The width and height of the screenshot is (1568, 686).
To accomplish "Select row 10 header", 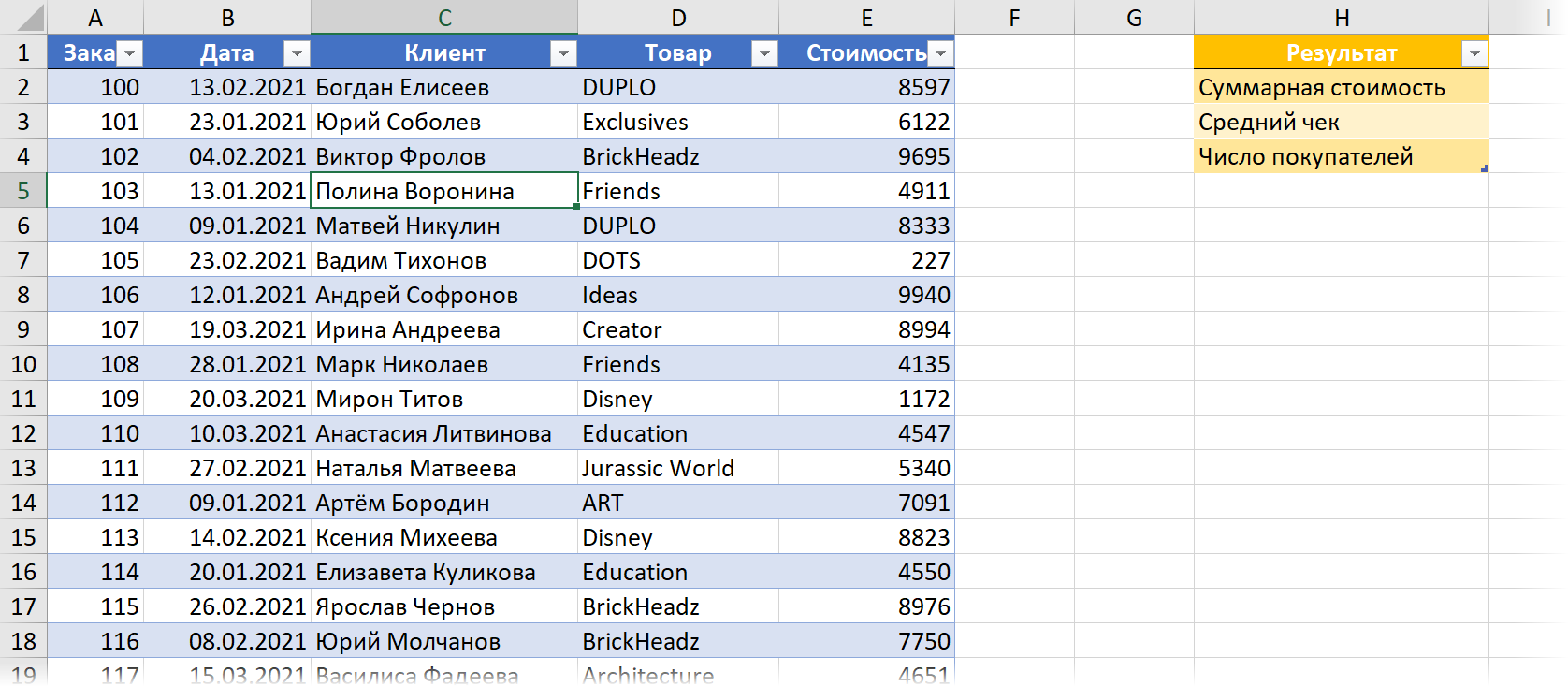I will 23,364.
